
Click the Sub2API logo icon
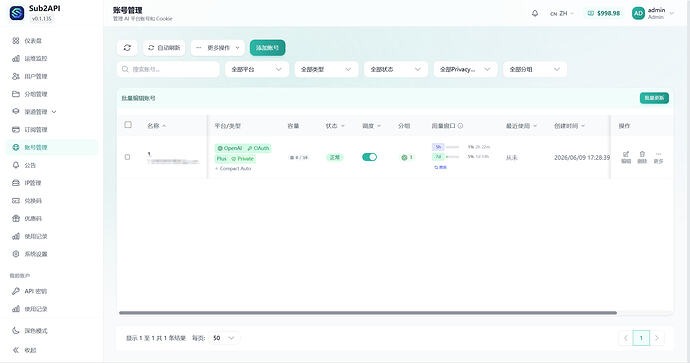pos(17,13)
